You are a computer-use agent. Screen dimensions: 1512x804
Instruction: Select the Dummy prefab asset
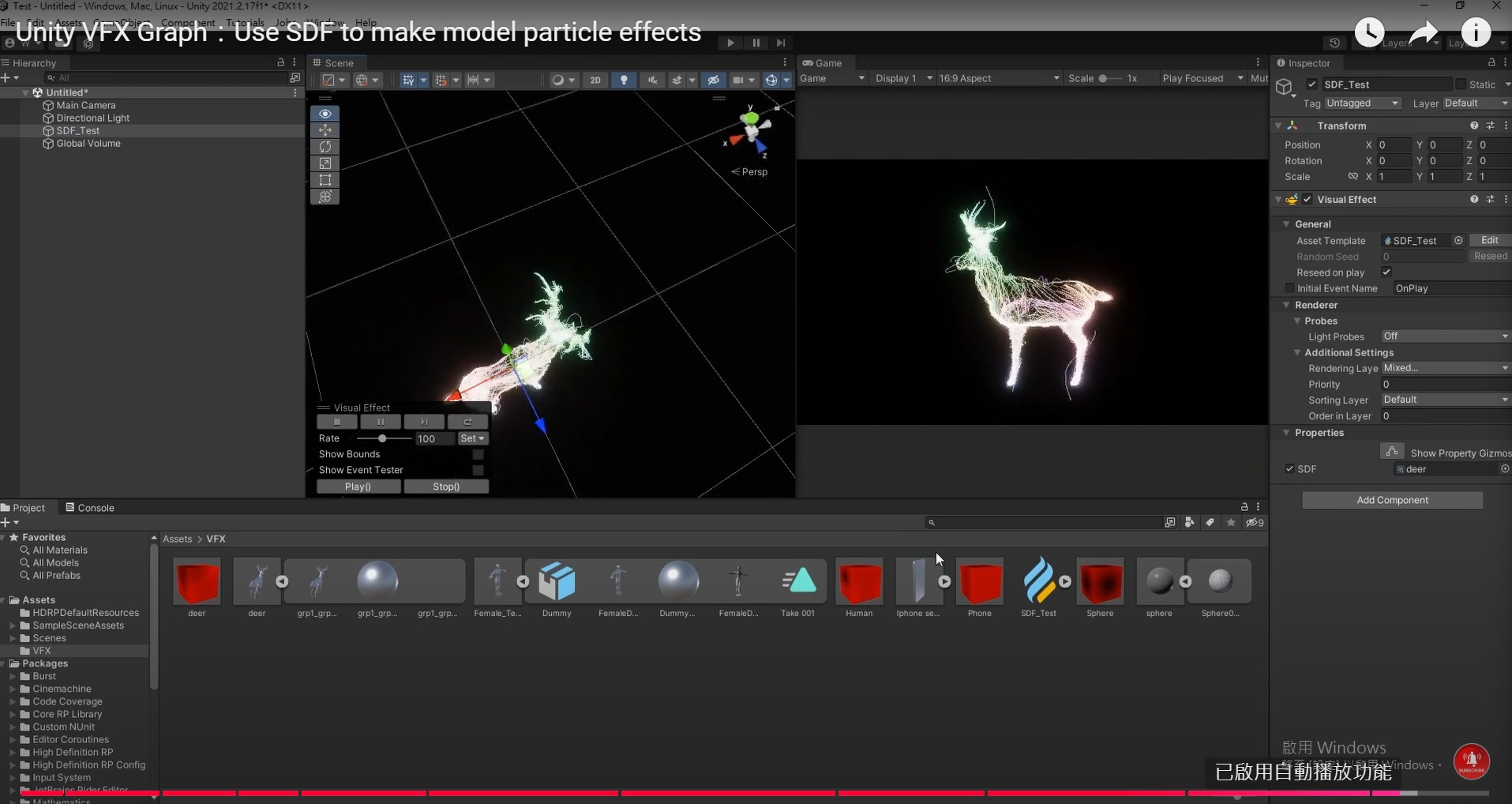557,582
